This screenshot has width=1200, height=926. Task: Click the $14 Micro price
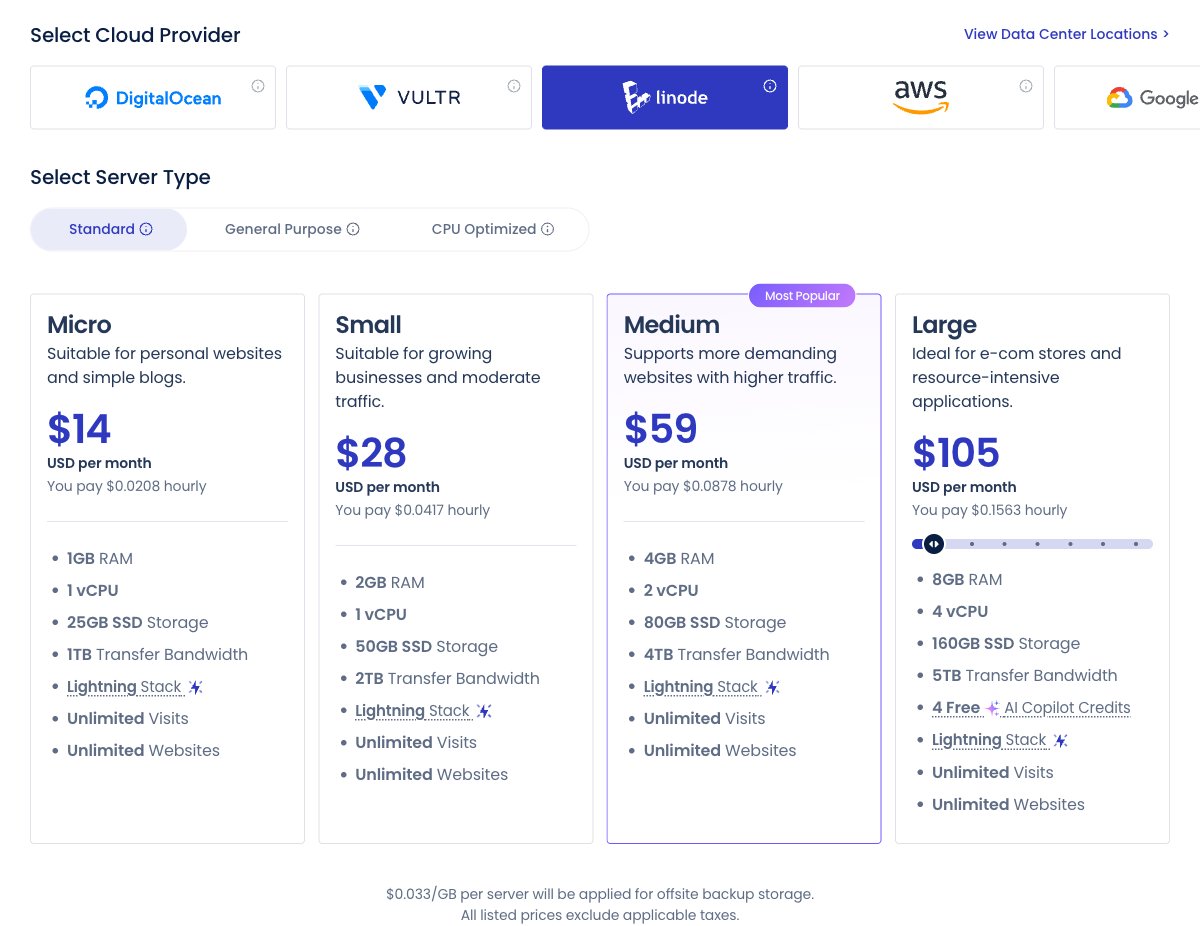pos(79,429)
